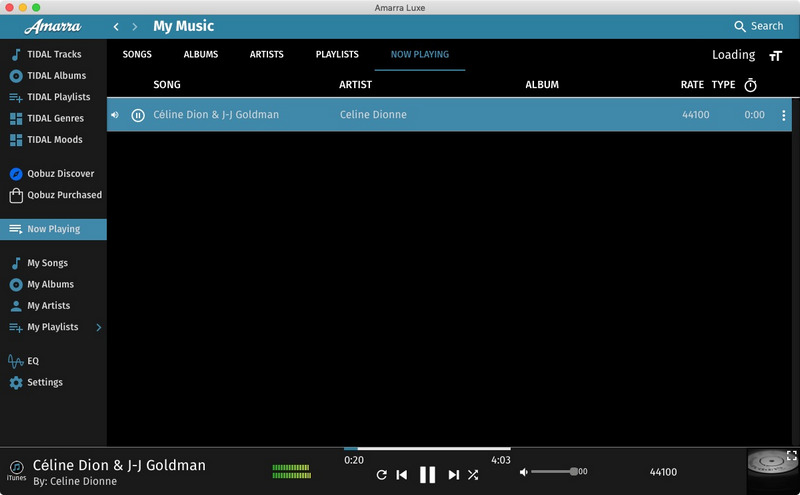The height and width of the screenshot is (495, 800).
Task: Click the 44100 rate cell in the row
Action: (x=695, y=115)
